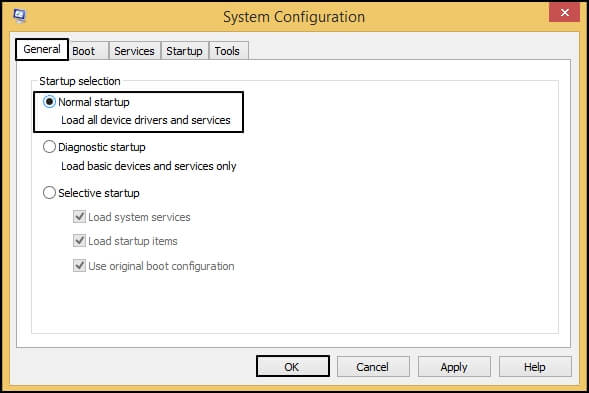The height and width of the screenshot is (393, 589).
Task: Select the Normal startup radio button
Action: coord(49,102)
